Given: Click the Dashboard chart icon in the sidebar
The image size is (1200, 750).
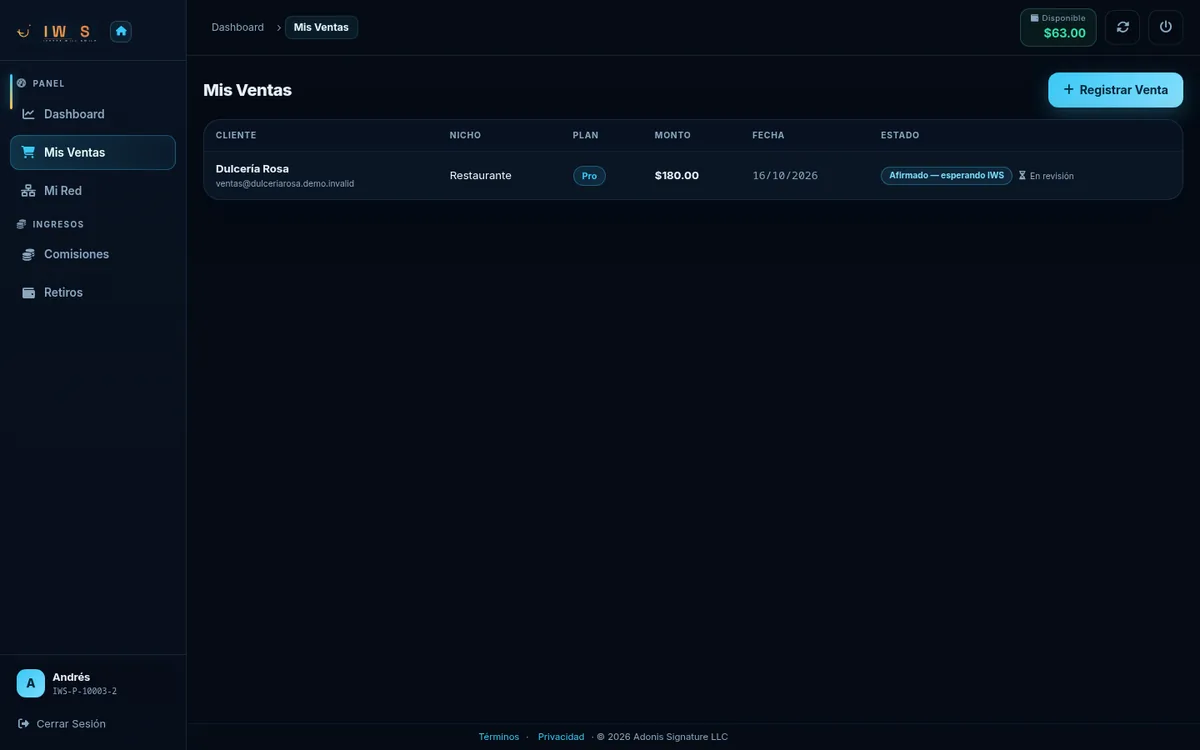Looking at the screenshot, I should (x=29, y=114).
